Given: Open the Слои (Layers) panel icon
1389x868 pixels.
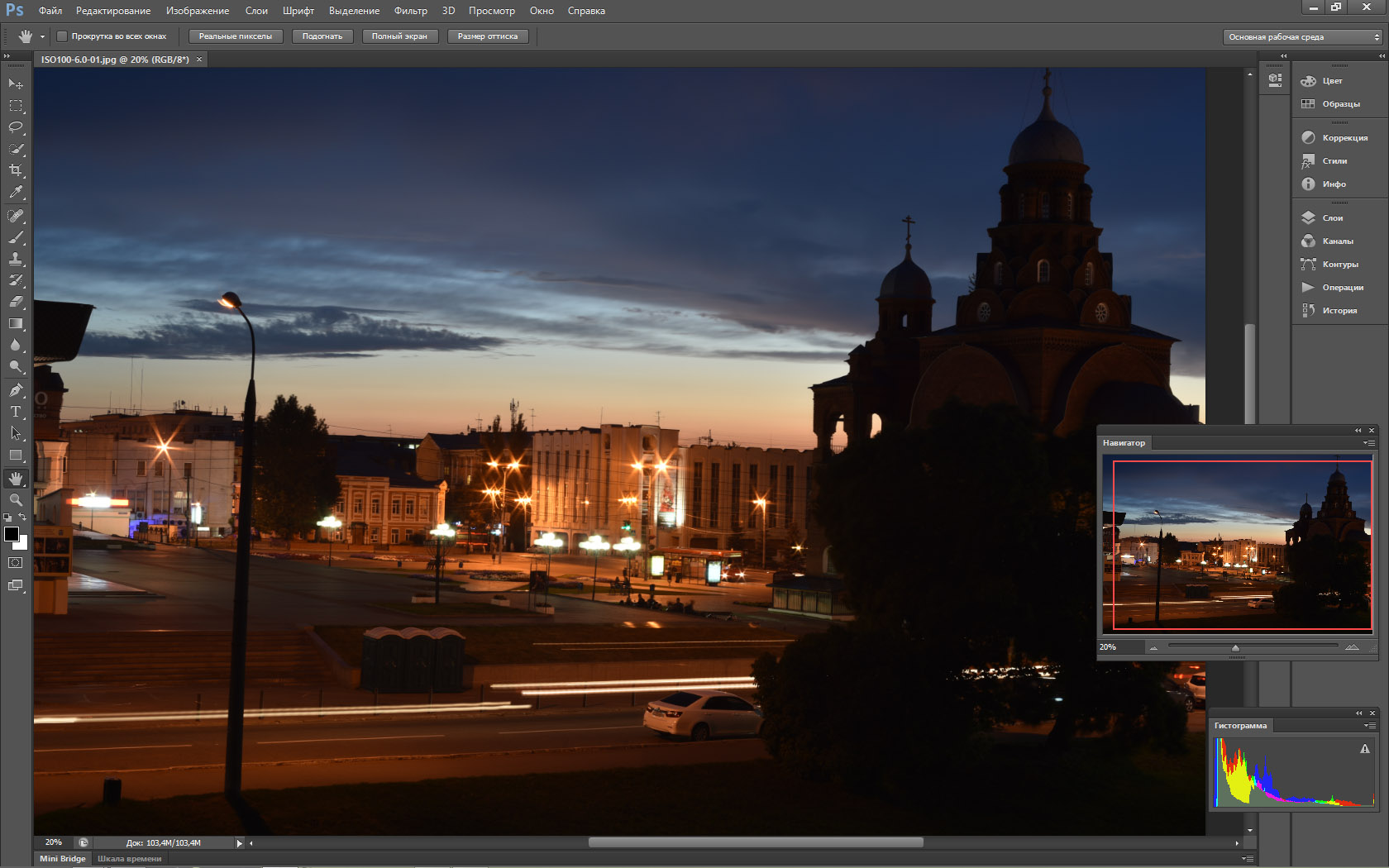Looking at the screenshot, I should 1308,218.
